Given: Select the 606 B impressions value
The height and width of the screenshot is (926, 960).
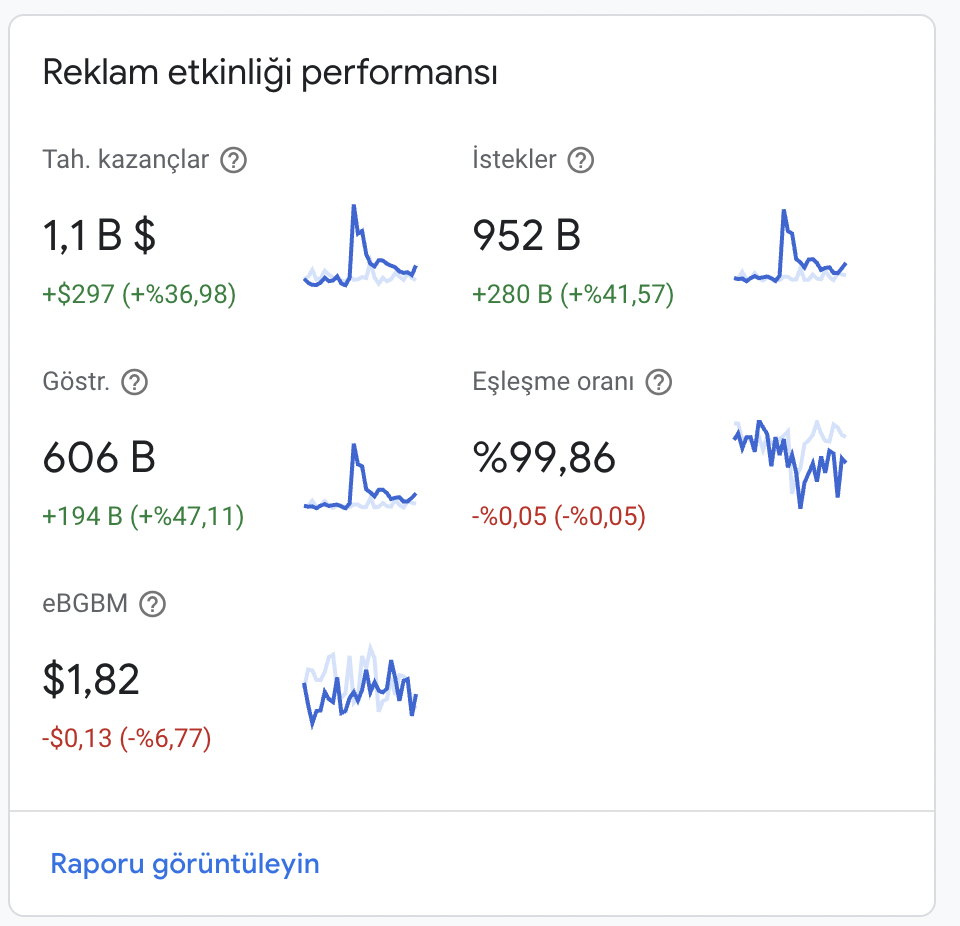Looking at the screenshot, I should (x=99, y=457).
